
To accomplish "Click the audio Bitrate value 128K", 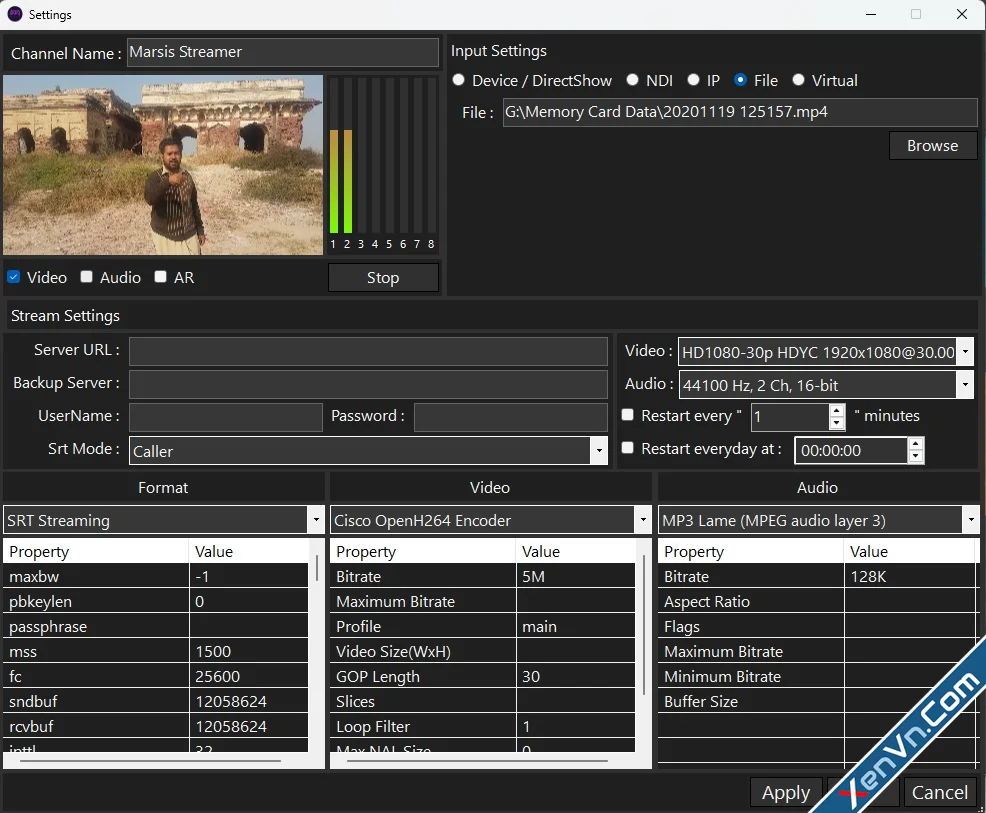I will point(910,576).
